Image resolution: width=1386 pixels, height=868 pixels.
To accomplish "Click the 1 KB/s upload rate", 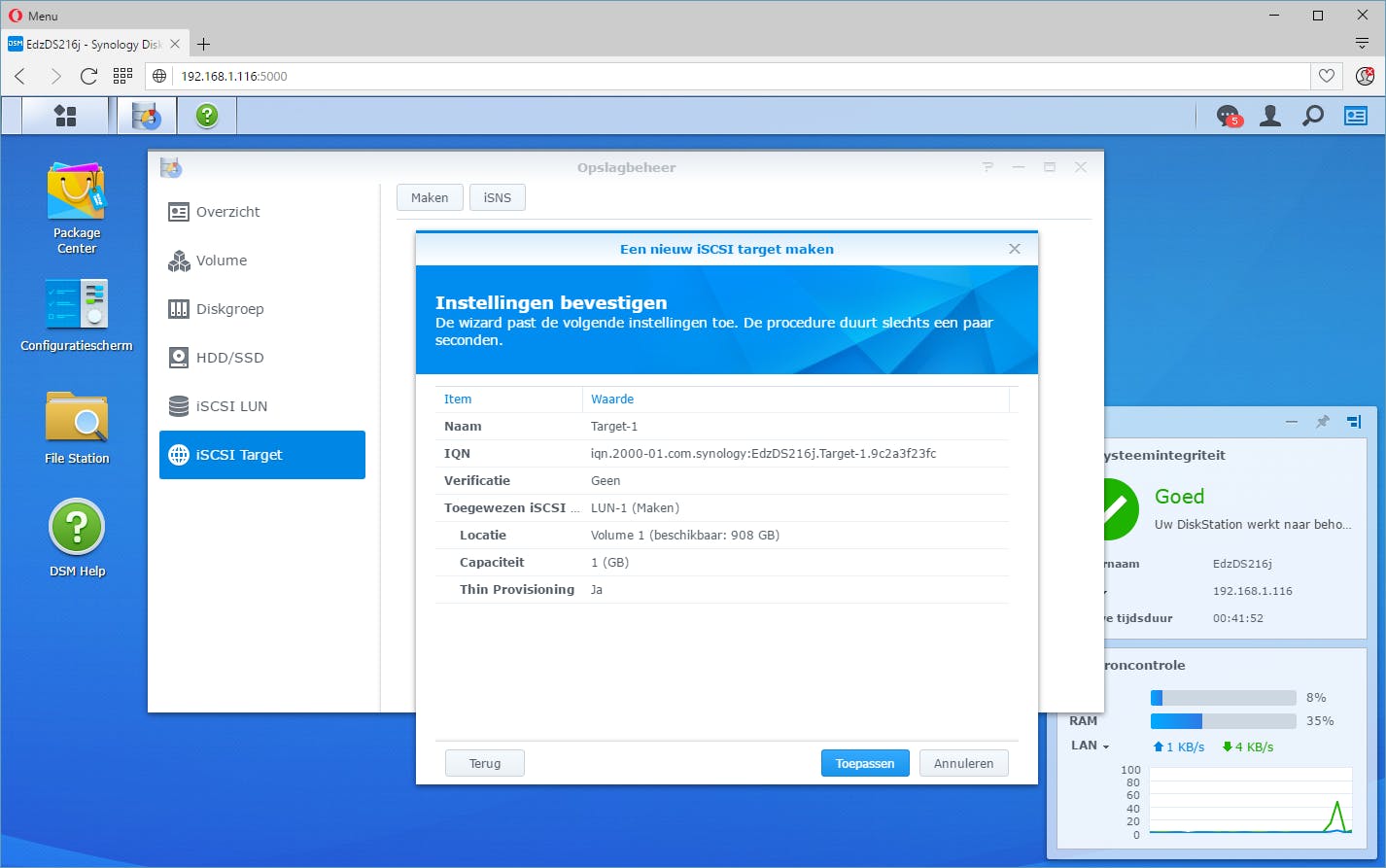I will tap(1178, 746).
